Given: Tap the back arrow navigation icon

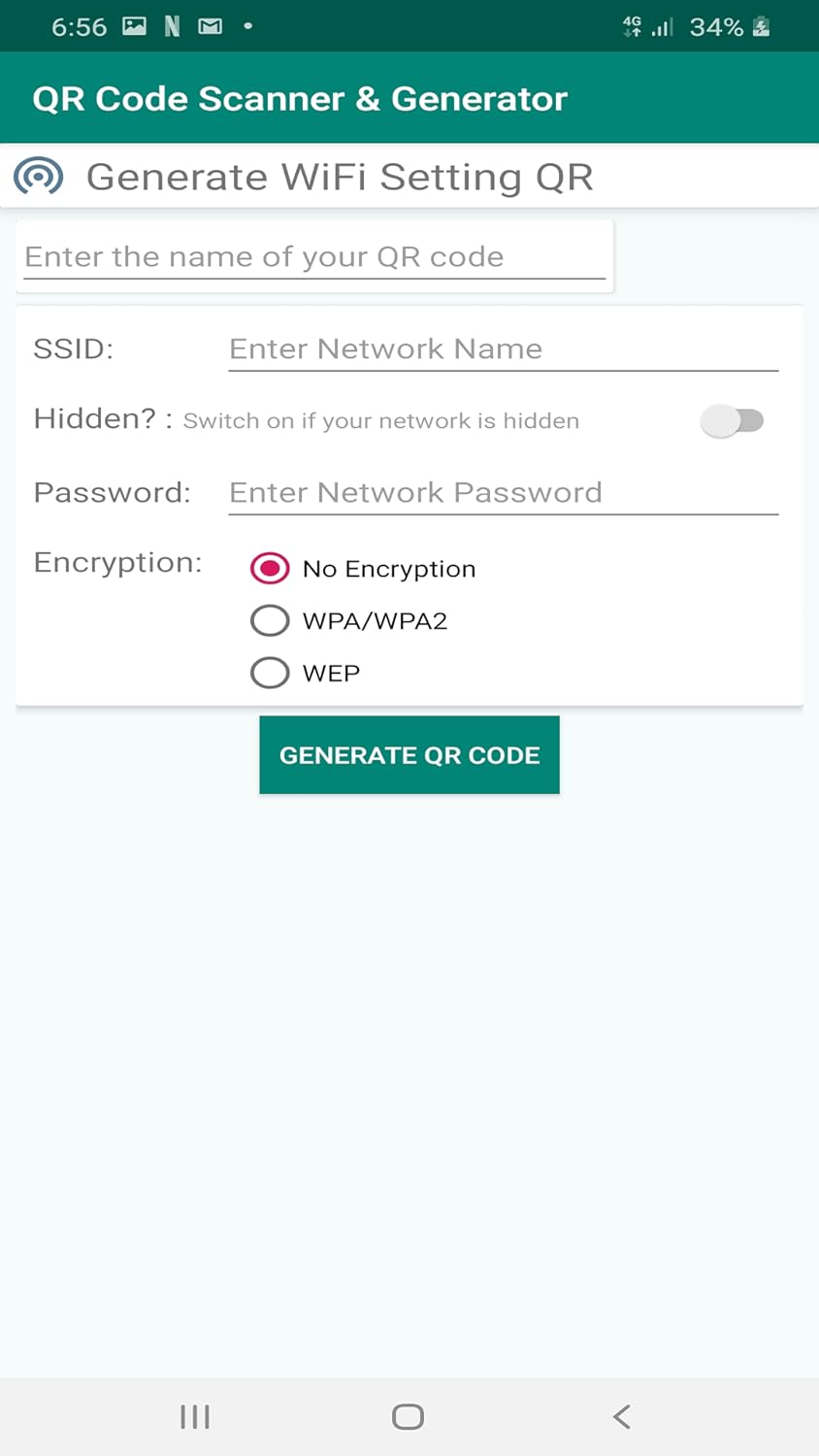Looking at the screenshot, I should [x=622, y=1416].
